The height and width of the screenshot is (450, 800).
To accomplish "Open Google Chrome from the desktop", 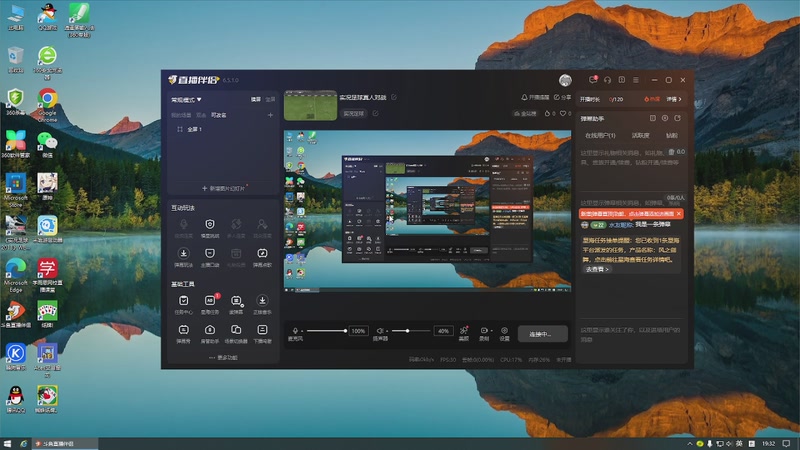I will pos(47,106).
